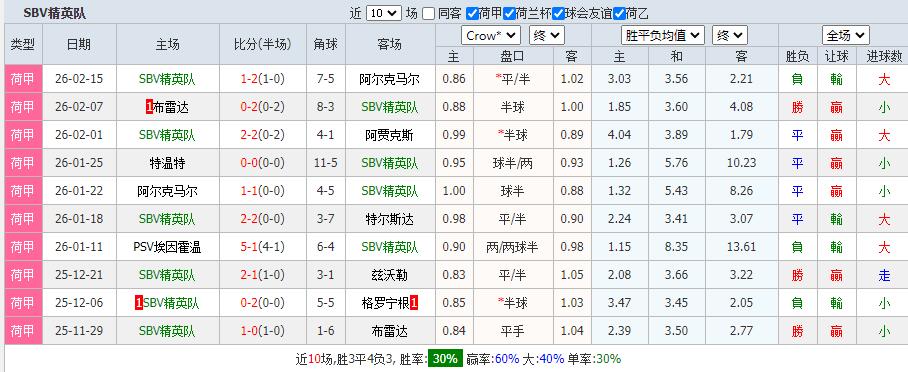Open the 胜平负均值 dropdown
This screenshot has height=372, width=908.
click(662, 35)
